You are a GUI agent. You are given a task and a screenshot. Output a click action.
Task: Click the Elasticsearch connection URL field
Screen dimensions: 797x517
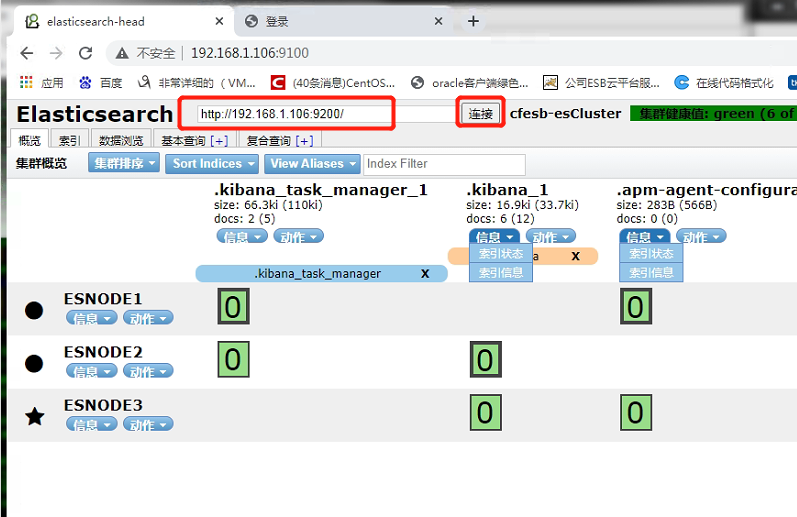325,113
